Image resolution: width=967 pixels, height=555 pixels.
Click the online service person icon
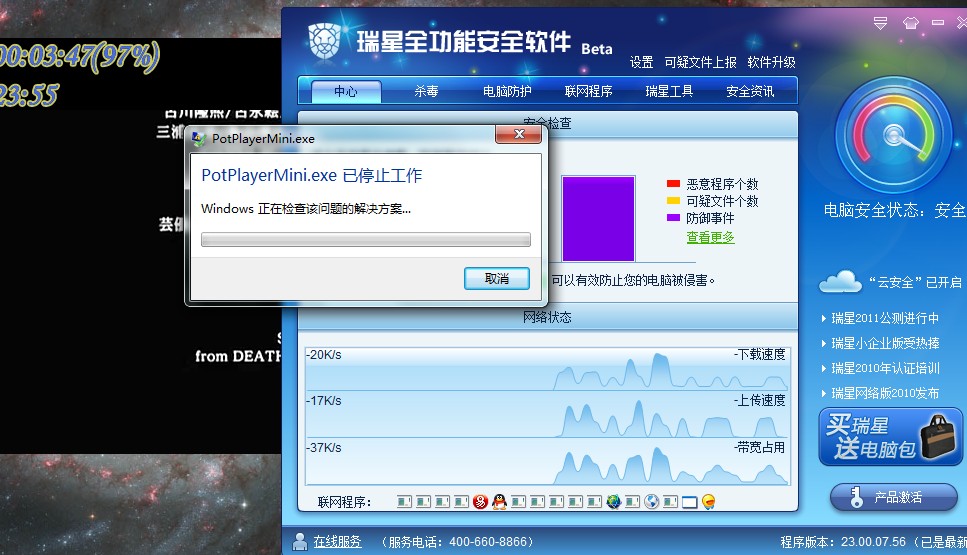coord(300,541)
